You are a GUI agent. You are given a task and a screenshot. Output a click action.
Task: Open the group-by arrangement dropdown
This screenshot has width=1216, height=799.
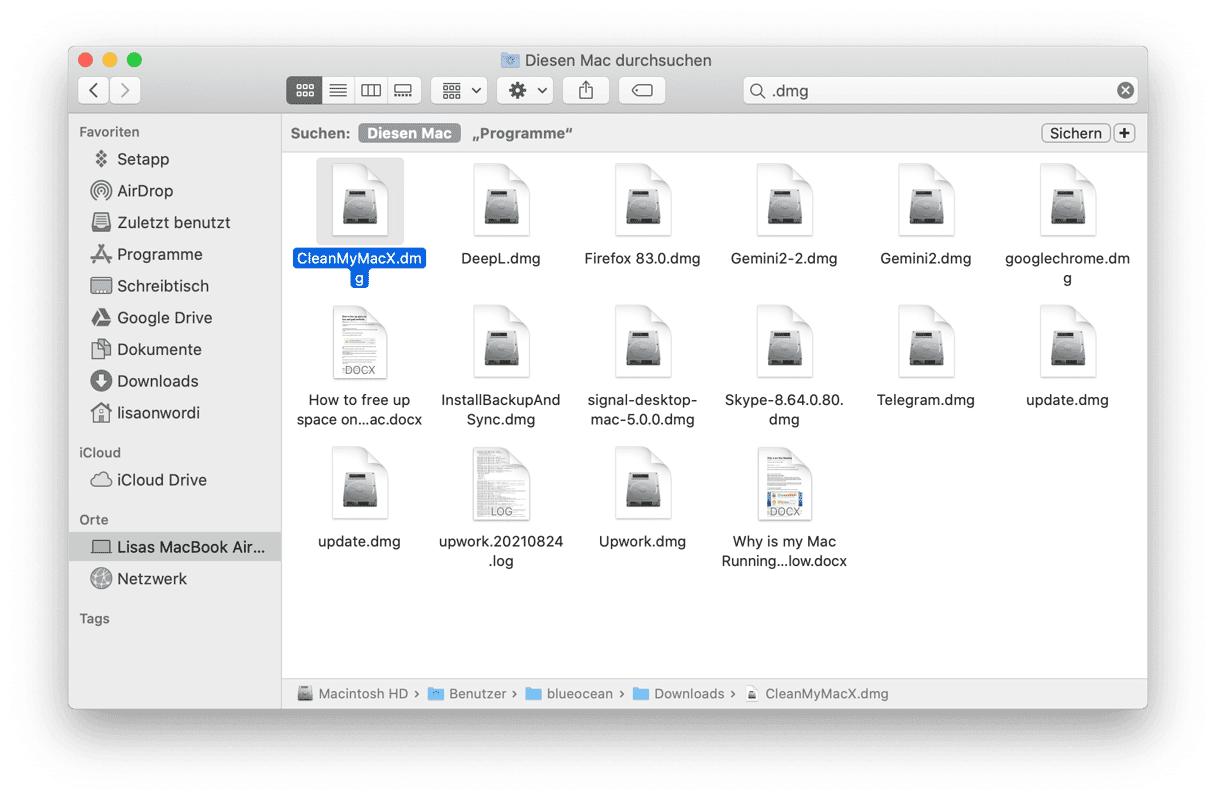(x=459, y=90)
